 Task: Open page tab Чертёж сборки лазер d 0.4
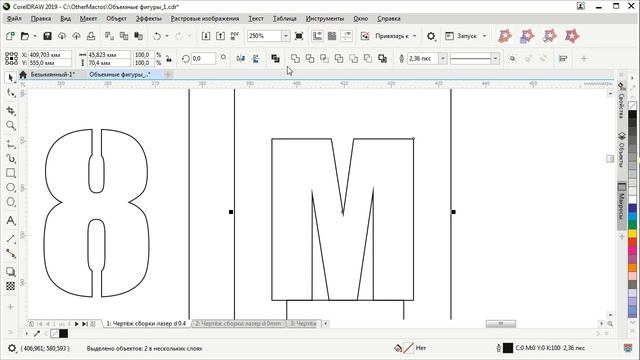[x=146, y=323]
